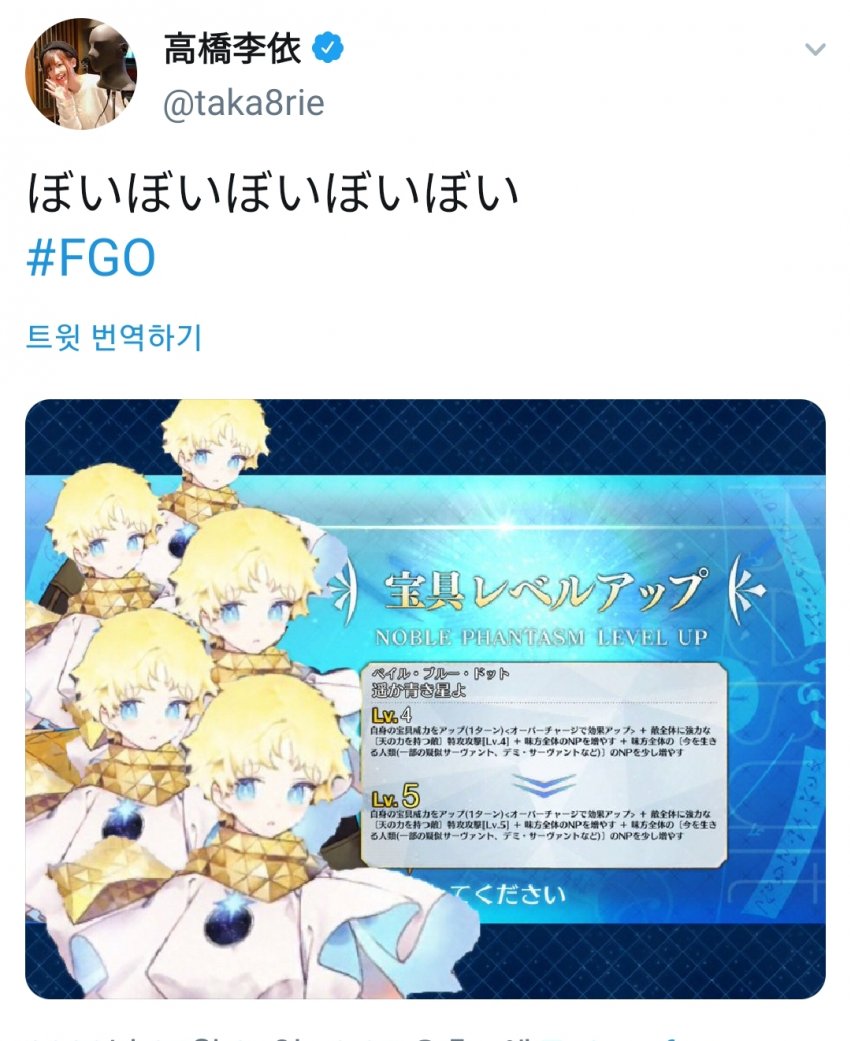Open the attached FGO screenshot image
The height and width of the screenshot is (1041, 850).
coord(425,698)
